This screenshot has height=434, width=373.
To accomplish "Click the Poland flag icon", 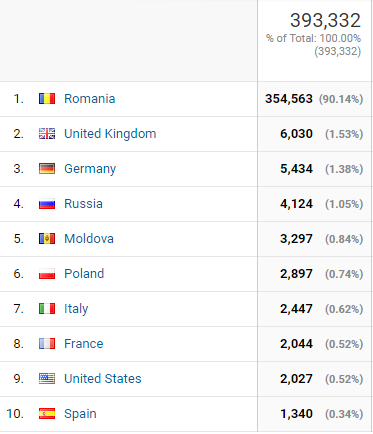I will coord(47,274).
